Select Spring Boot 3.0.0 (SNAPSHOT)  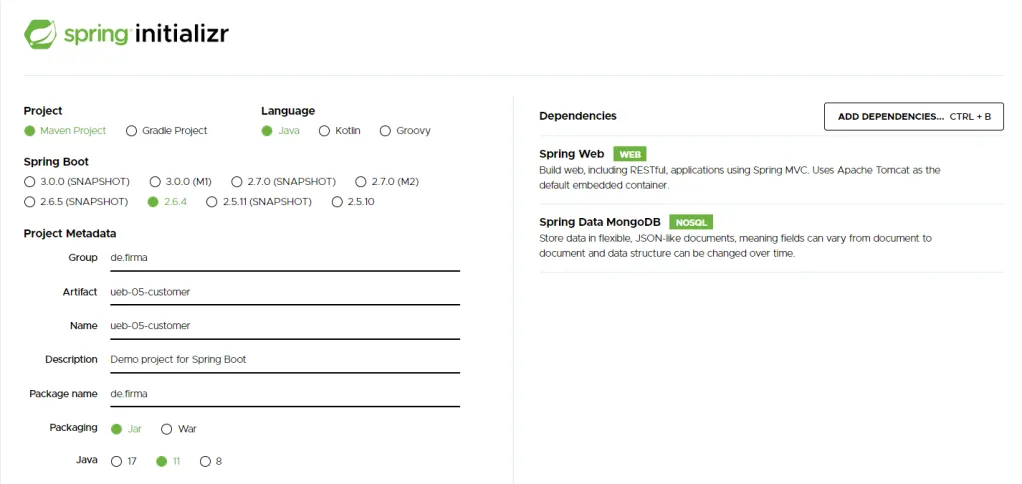(x=77, y=181)
